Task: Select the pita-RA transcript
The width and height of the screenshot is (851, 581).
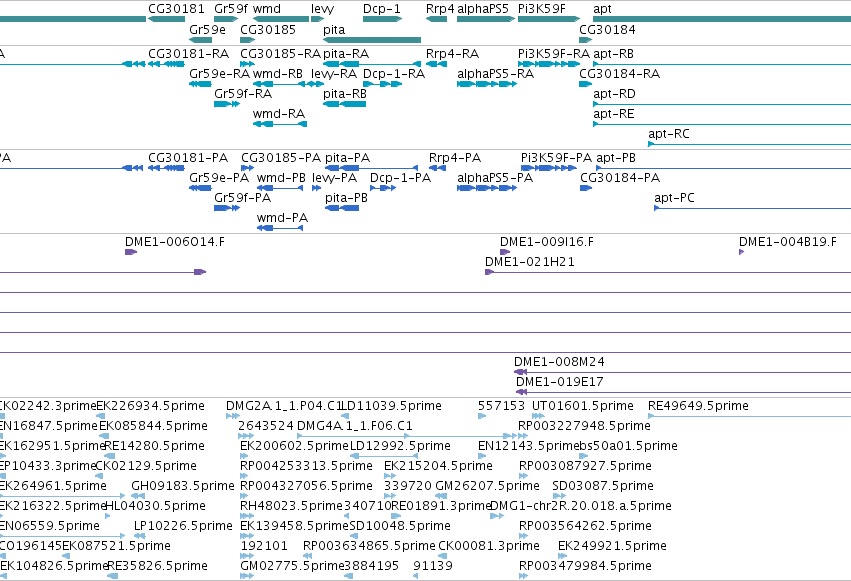Action: coord(372,64)
